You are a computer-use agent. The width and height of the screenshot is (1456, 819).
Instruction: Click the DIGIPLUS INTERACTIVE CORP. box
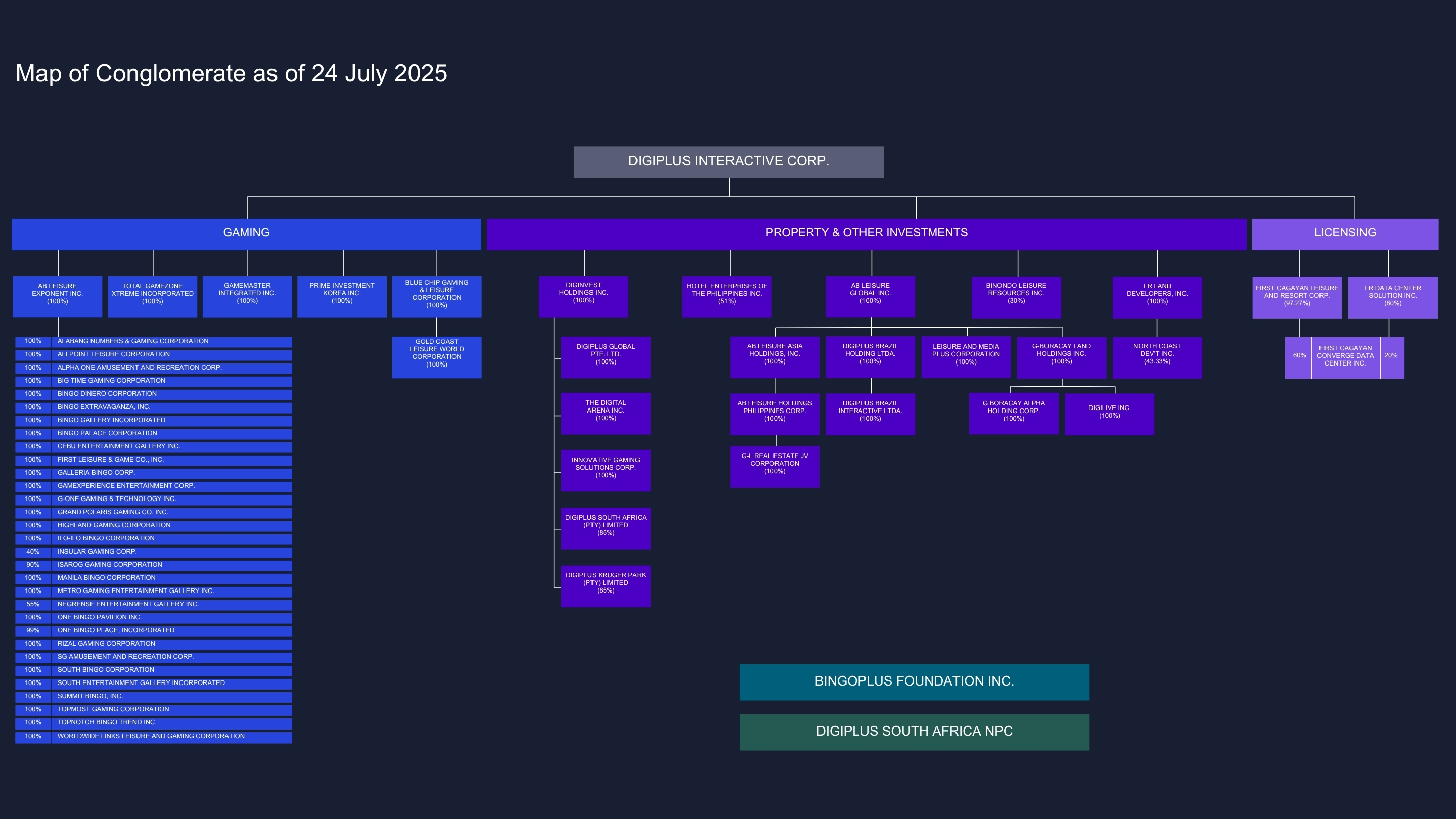[x=729, y=162]
